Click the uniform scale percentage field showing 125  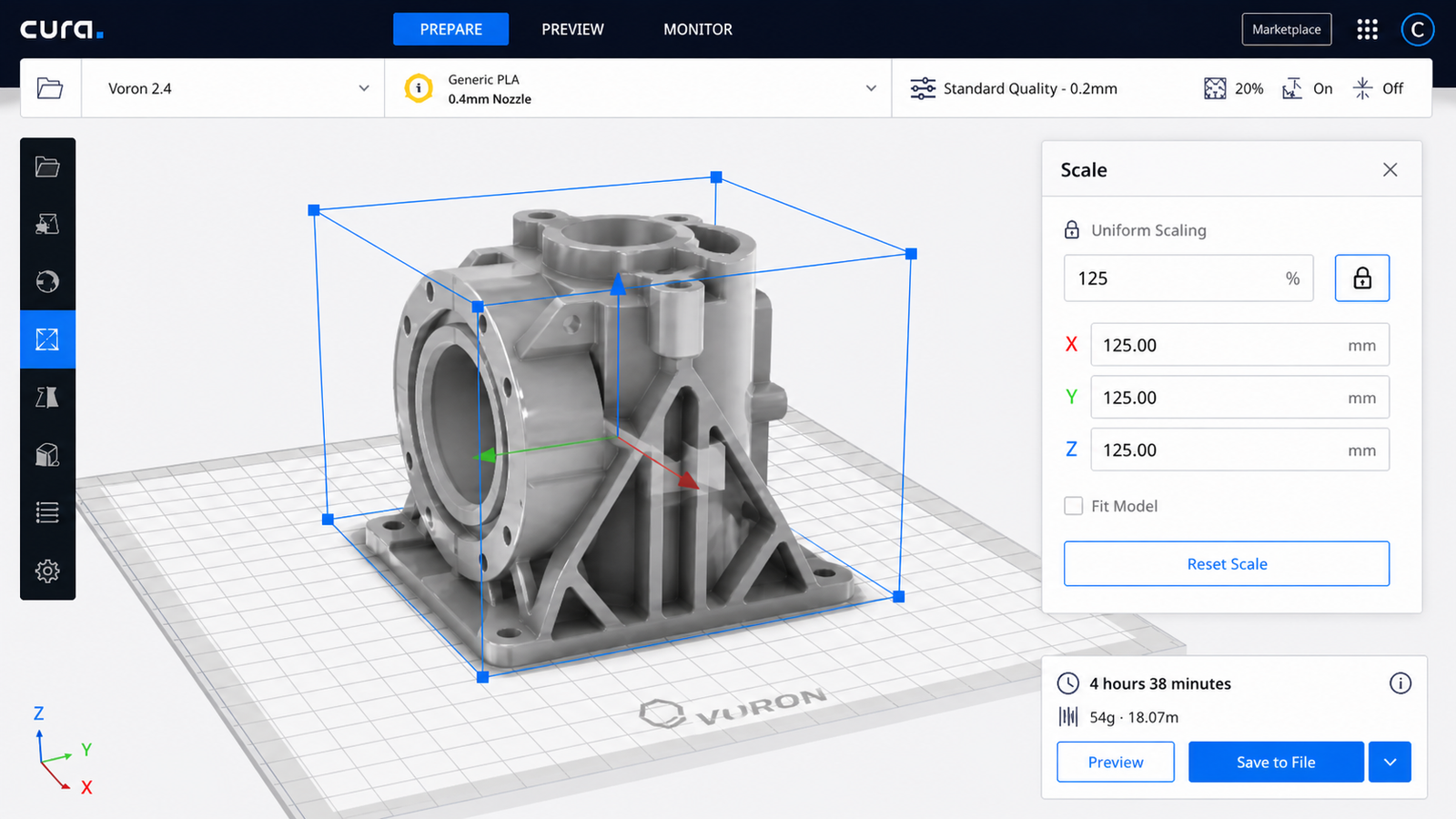tap(1188, 278)
